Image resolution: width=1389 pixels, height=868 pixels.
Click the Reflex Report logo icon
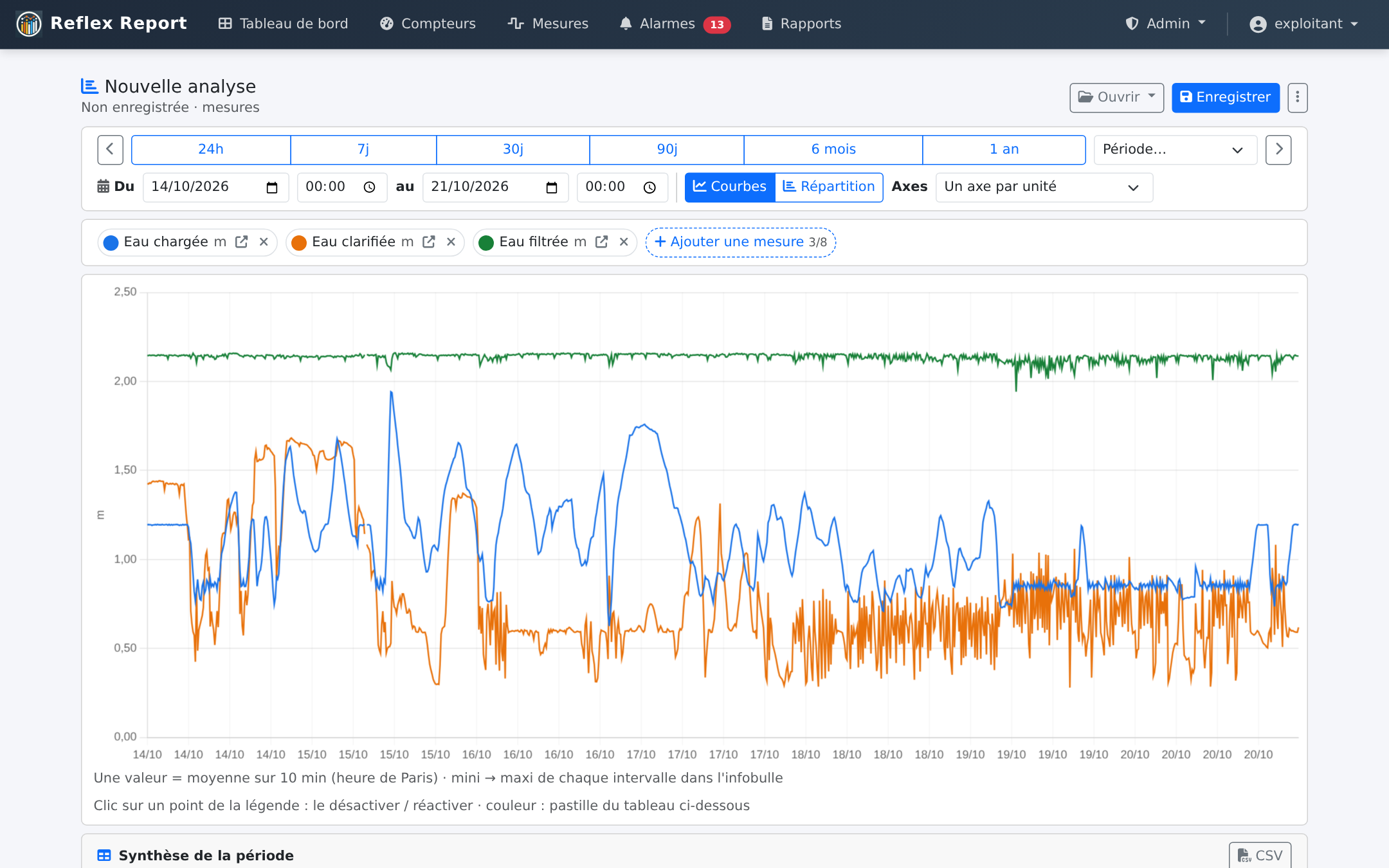(29, 24)
